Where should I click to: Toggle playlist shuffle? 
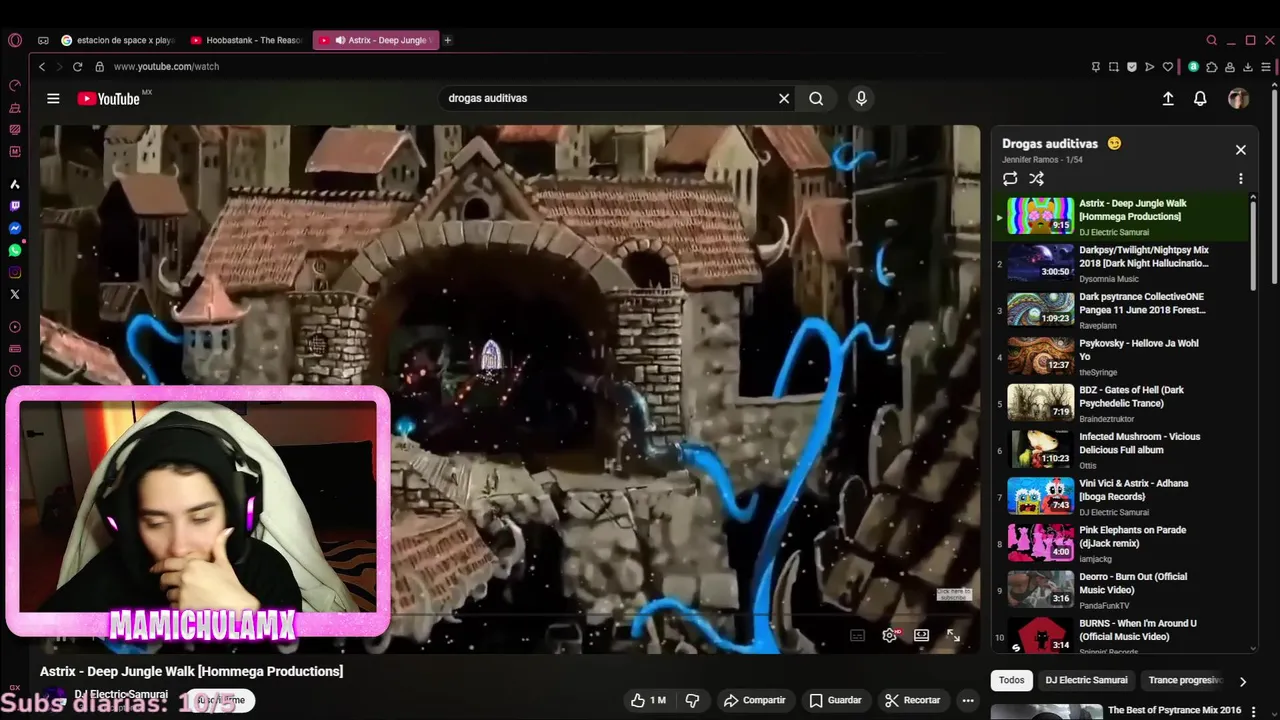point(1036,179)
